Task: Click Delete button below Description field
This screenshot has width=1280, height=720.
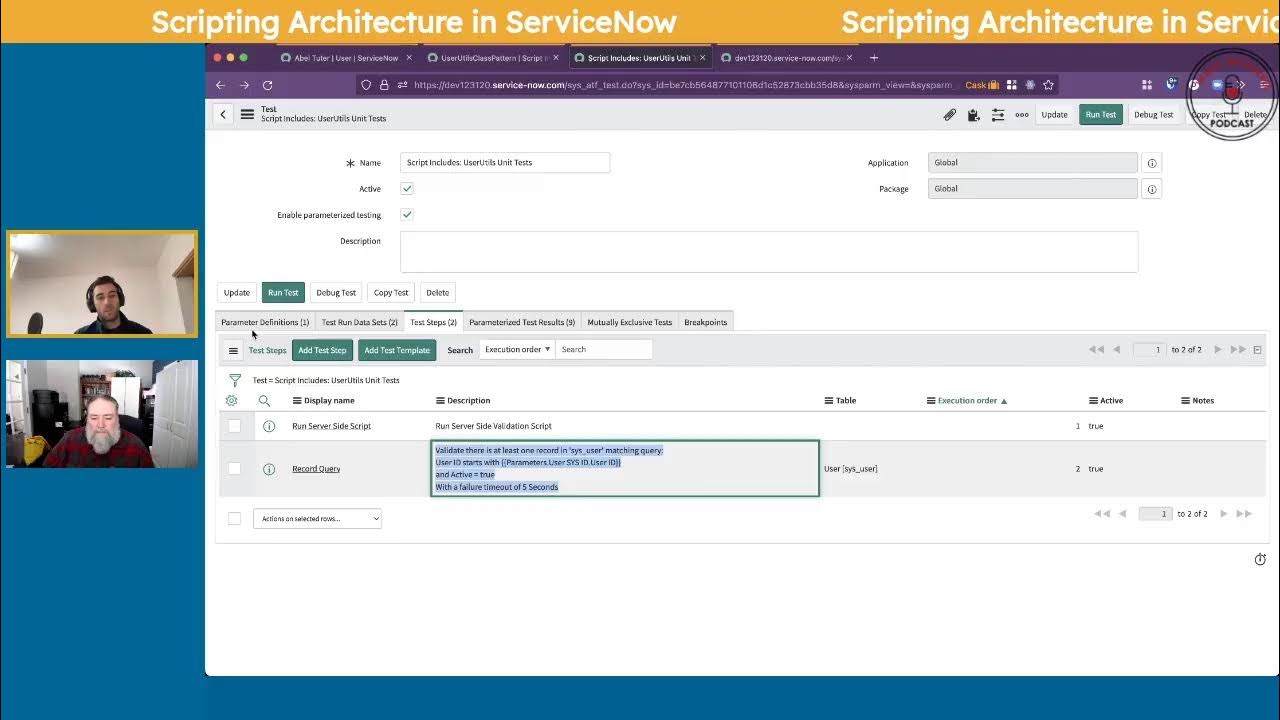Action: (x=438, y=293)
